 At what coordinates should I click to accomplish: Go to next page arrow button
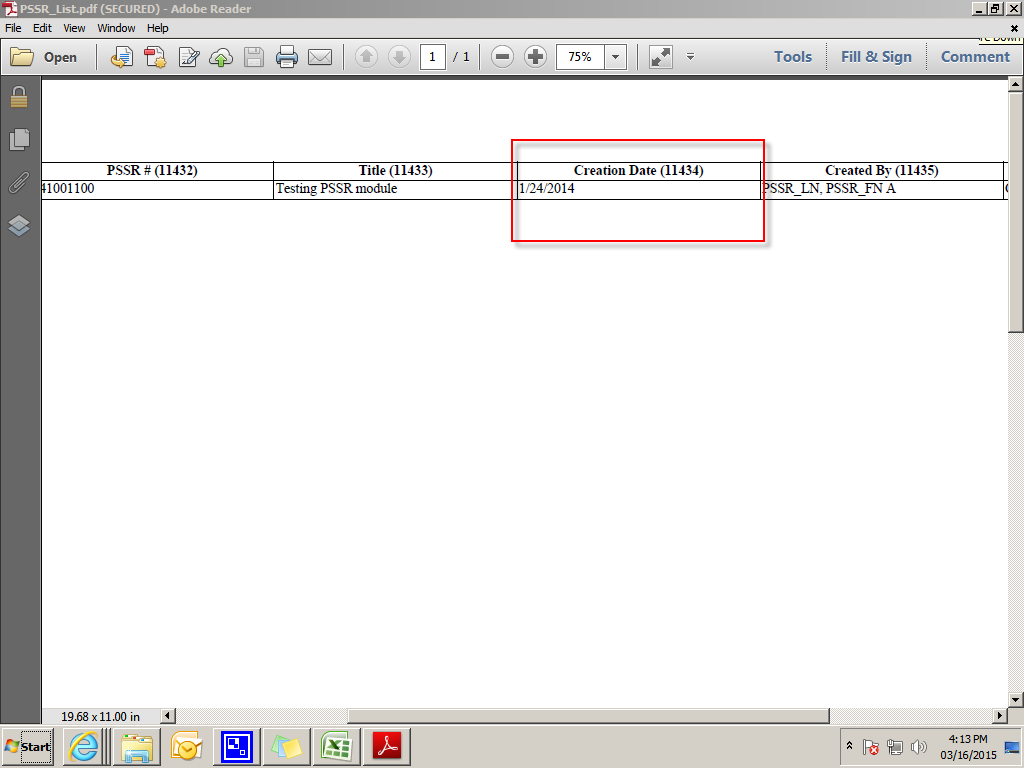pos(399,57)
